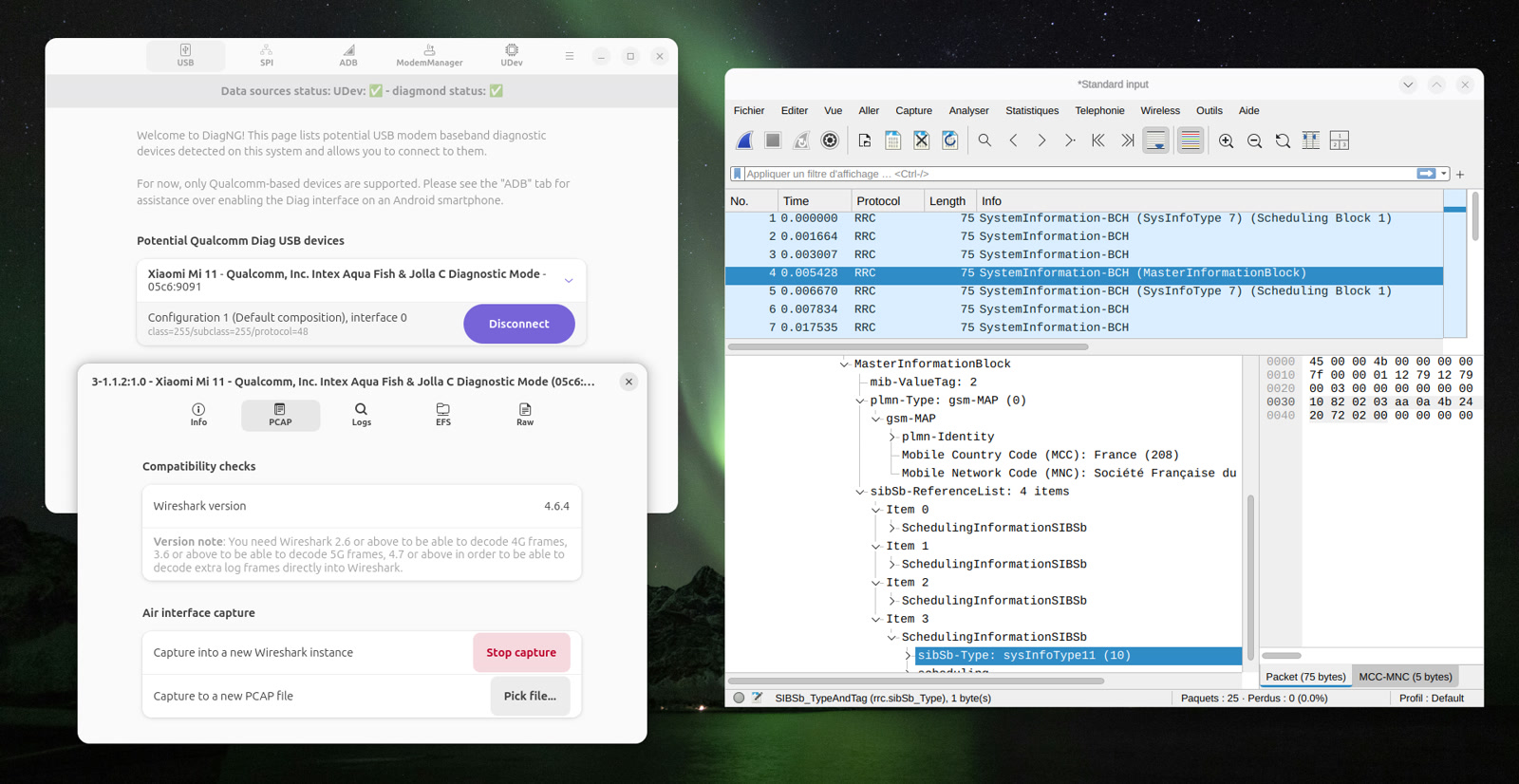This screenshot has width=1519, height=784.
Task: Stop capture square icon in Wireshark toolbar
Action: [773, 140]
